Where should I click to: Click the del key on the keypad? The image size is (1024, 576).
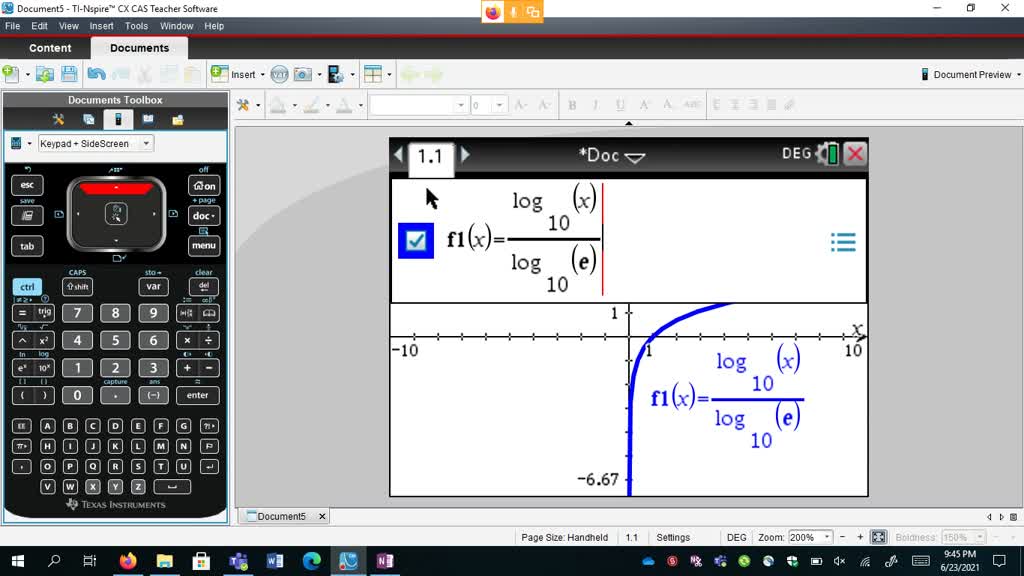(204, 286)
